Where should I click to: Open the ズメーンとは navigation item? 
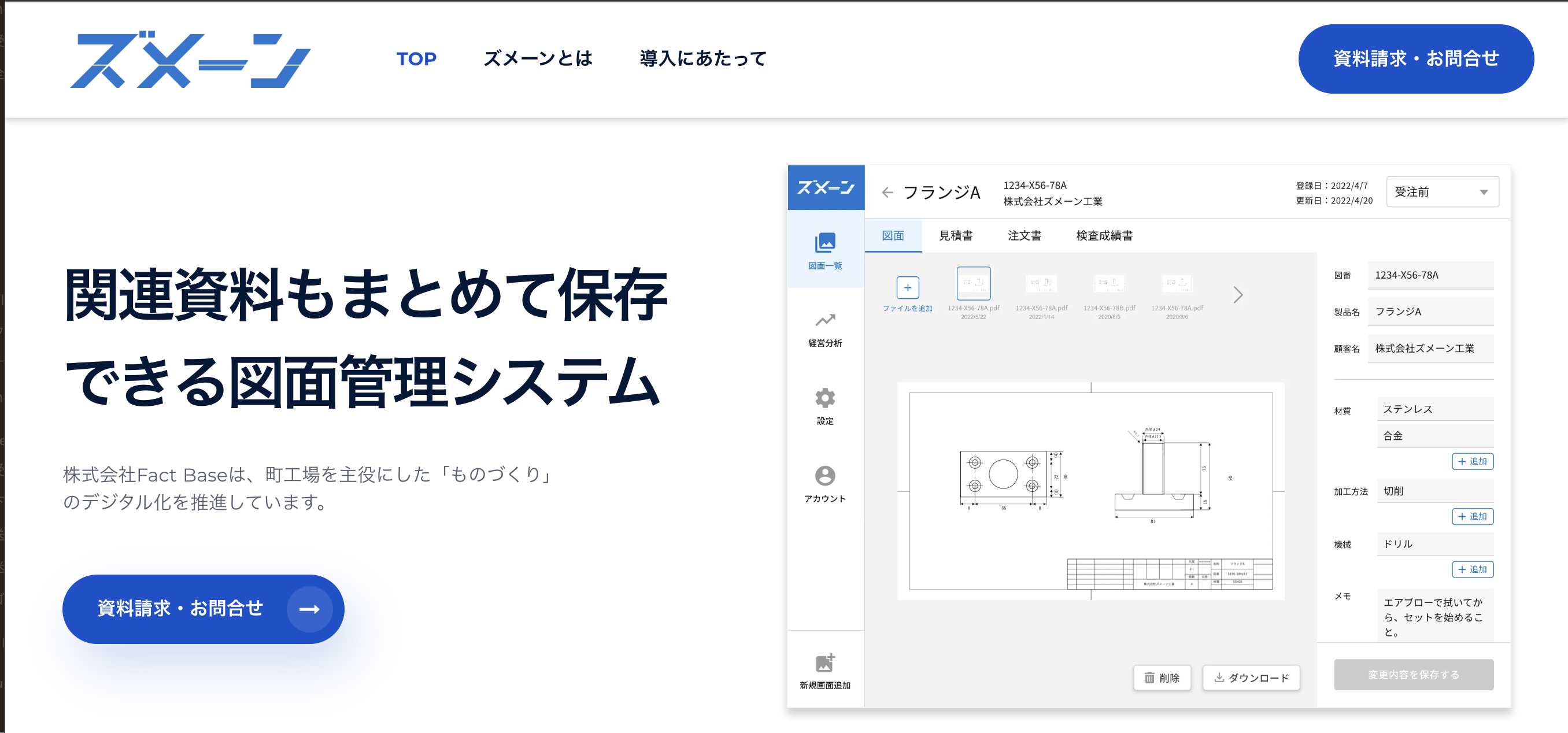[538, 59]
